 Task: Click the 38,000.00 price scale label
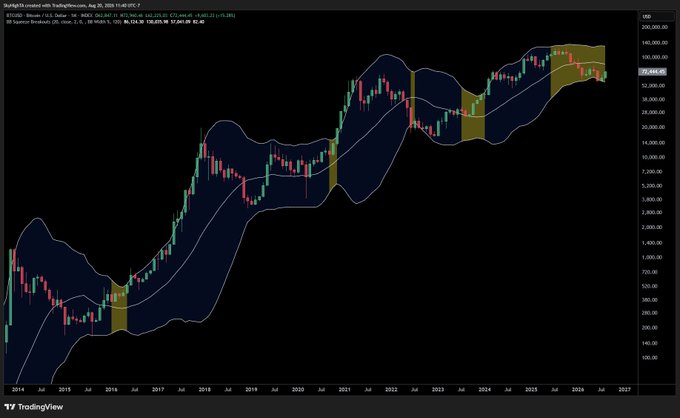(654, 99)
